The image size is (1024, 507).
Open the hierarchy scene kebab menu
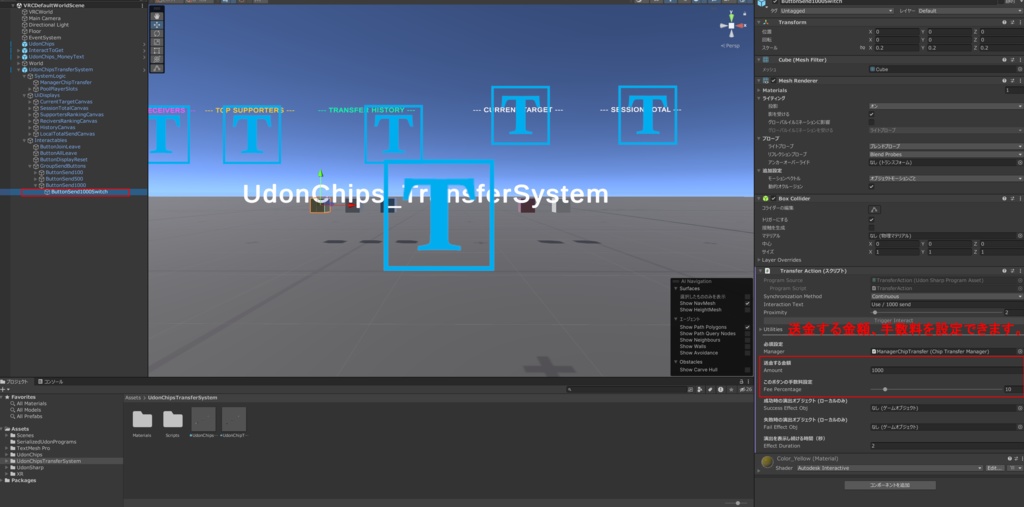(143, 5)
